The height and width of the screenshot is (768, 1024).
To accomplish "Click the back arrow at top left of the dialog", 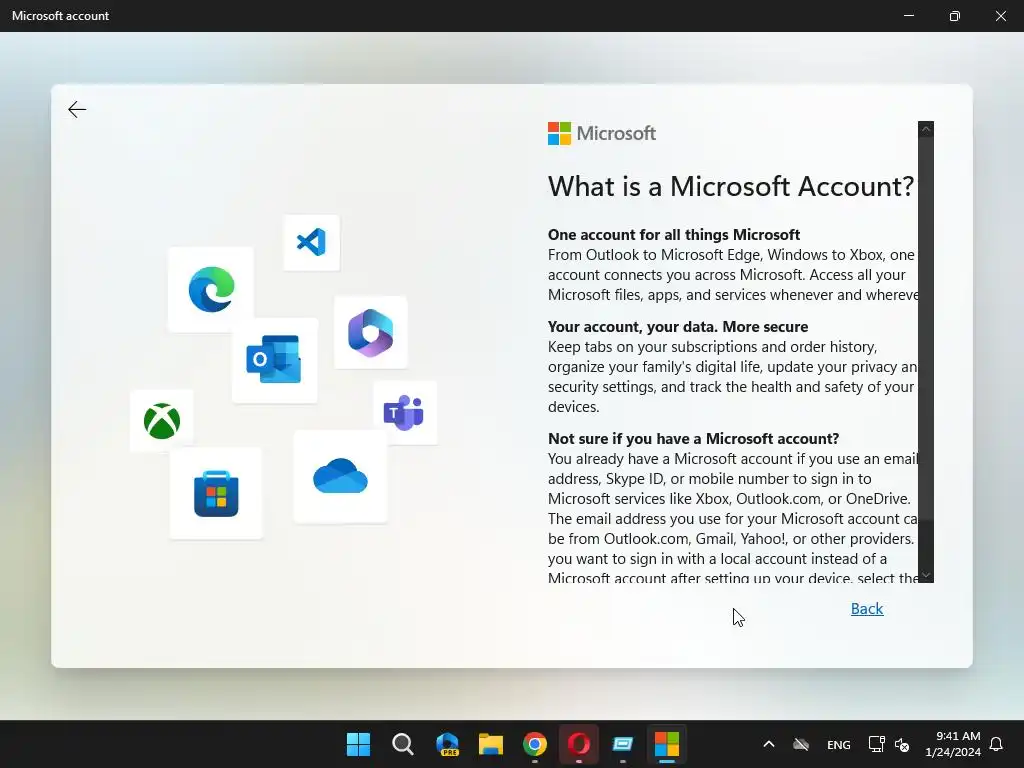I will (x=77, y=109).
